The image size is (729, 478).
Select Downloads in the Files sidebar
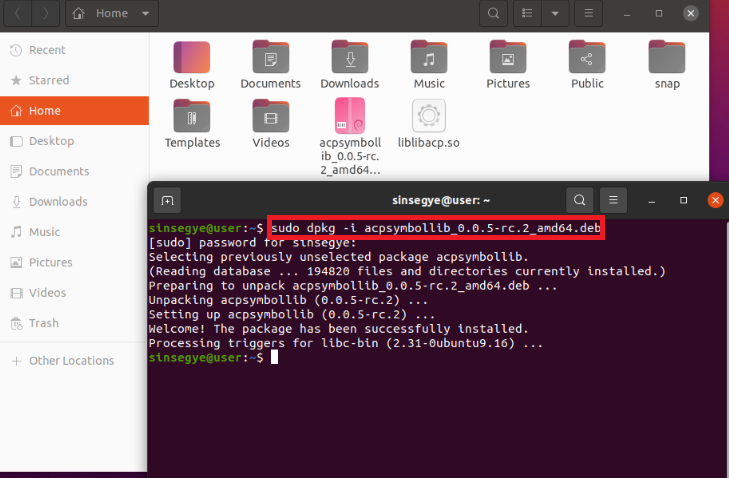tap(74, 201)
